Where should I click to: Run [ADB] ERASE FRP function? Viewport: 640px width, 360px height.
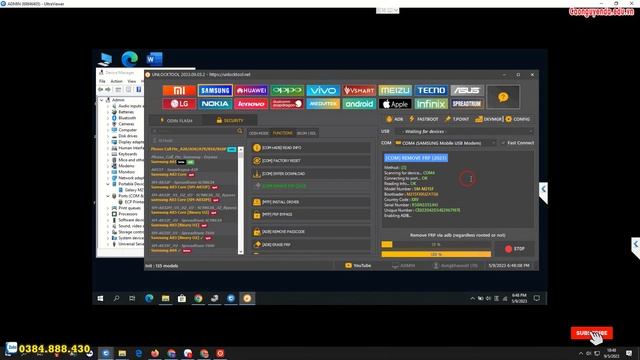310,245
